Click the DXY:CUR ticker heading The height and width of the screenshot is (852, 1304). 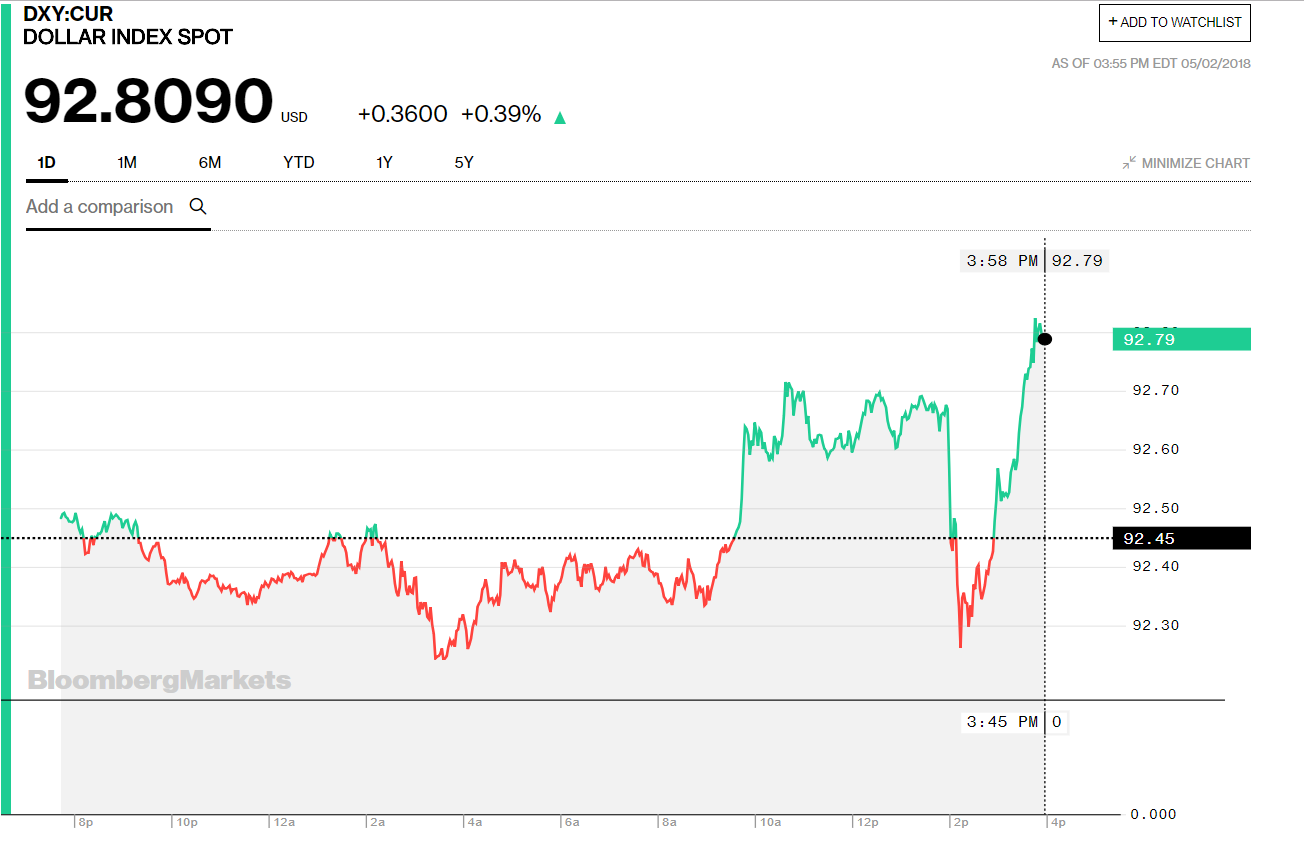68,14
